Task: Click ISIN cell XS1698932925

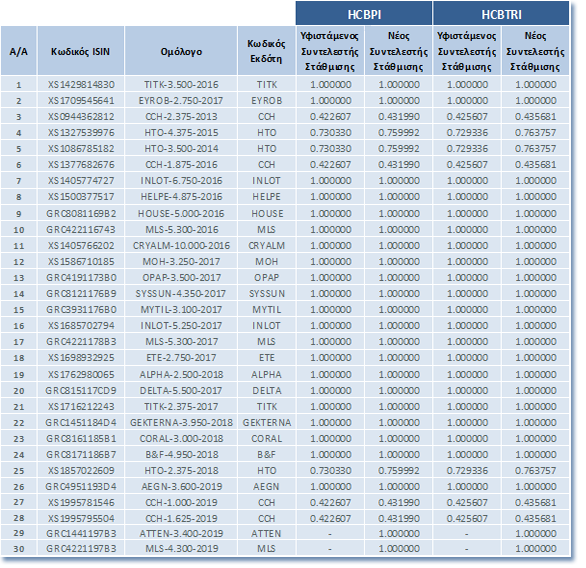Action: point(82,359)
